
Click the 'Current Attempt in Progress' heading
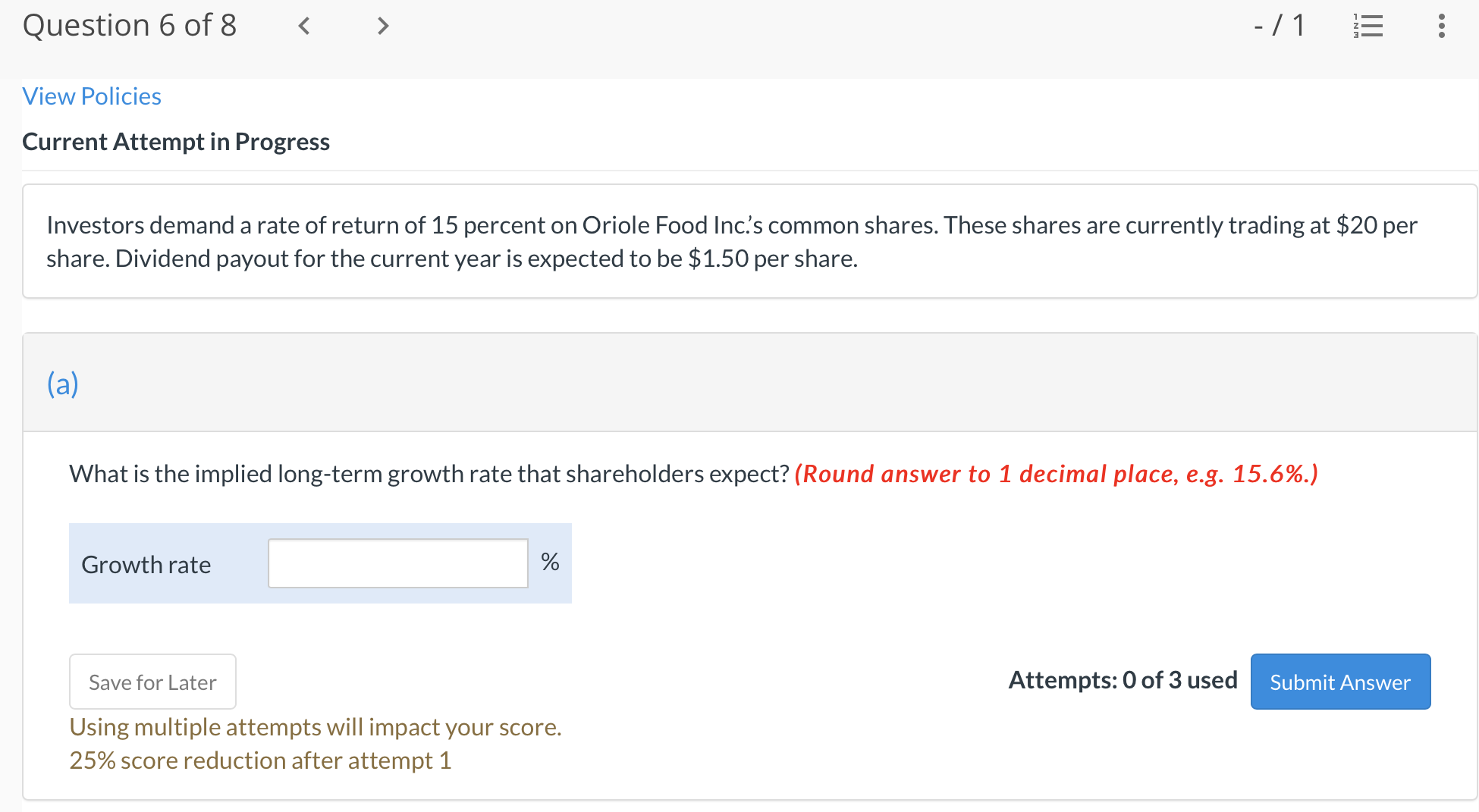pos(176,141)
